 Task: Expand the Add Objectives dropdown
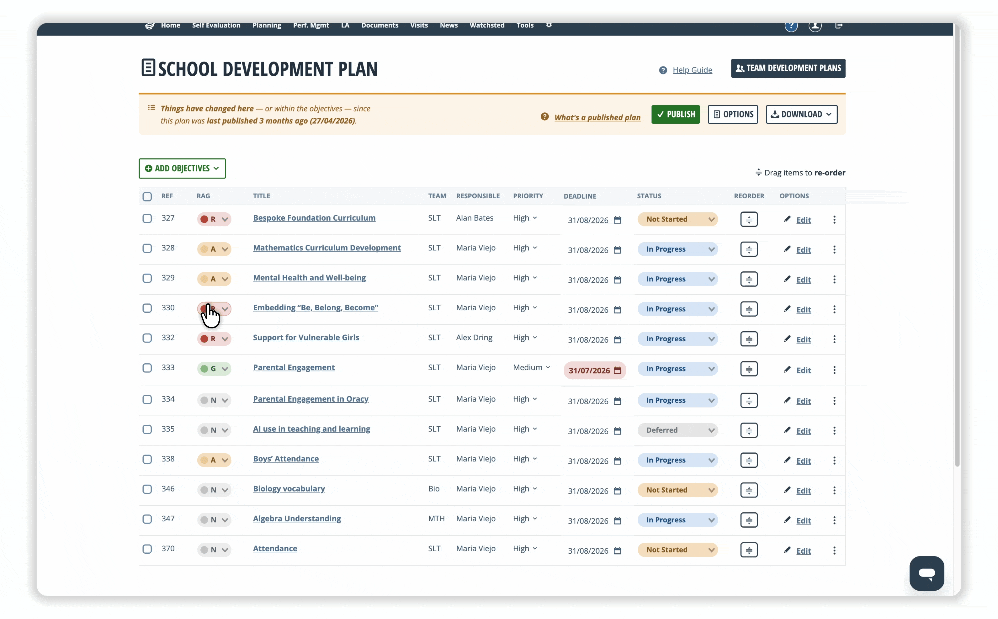[182, 169]
